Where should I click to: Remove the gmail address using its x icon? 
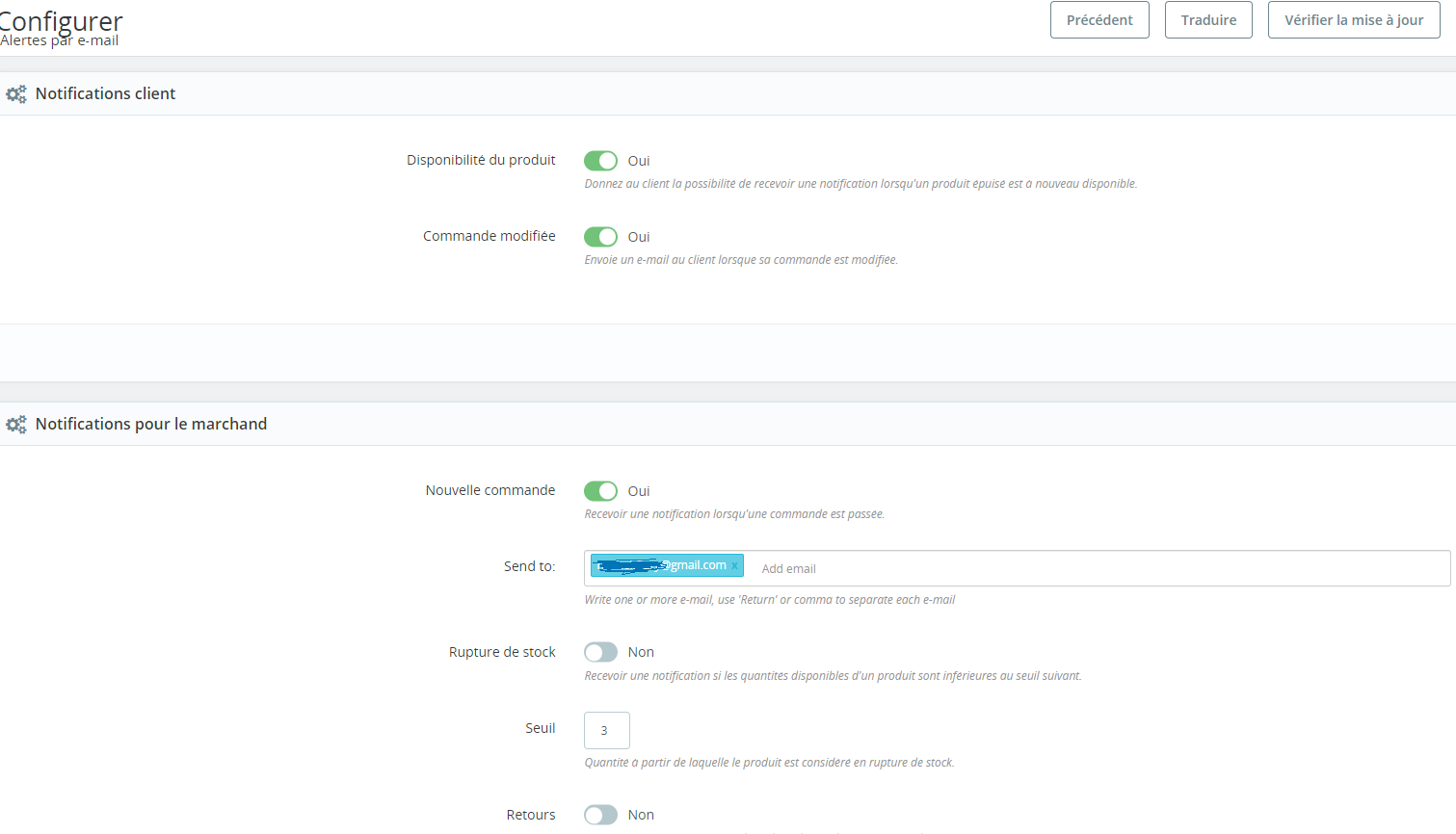(x=733, y=565)
